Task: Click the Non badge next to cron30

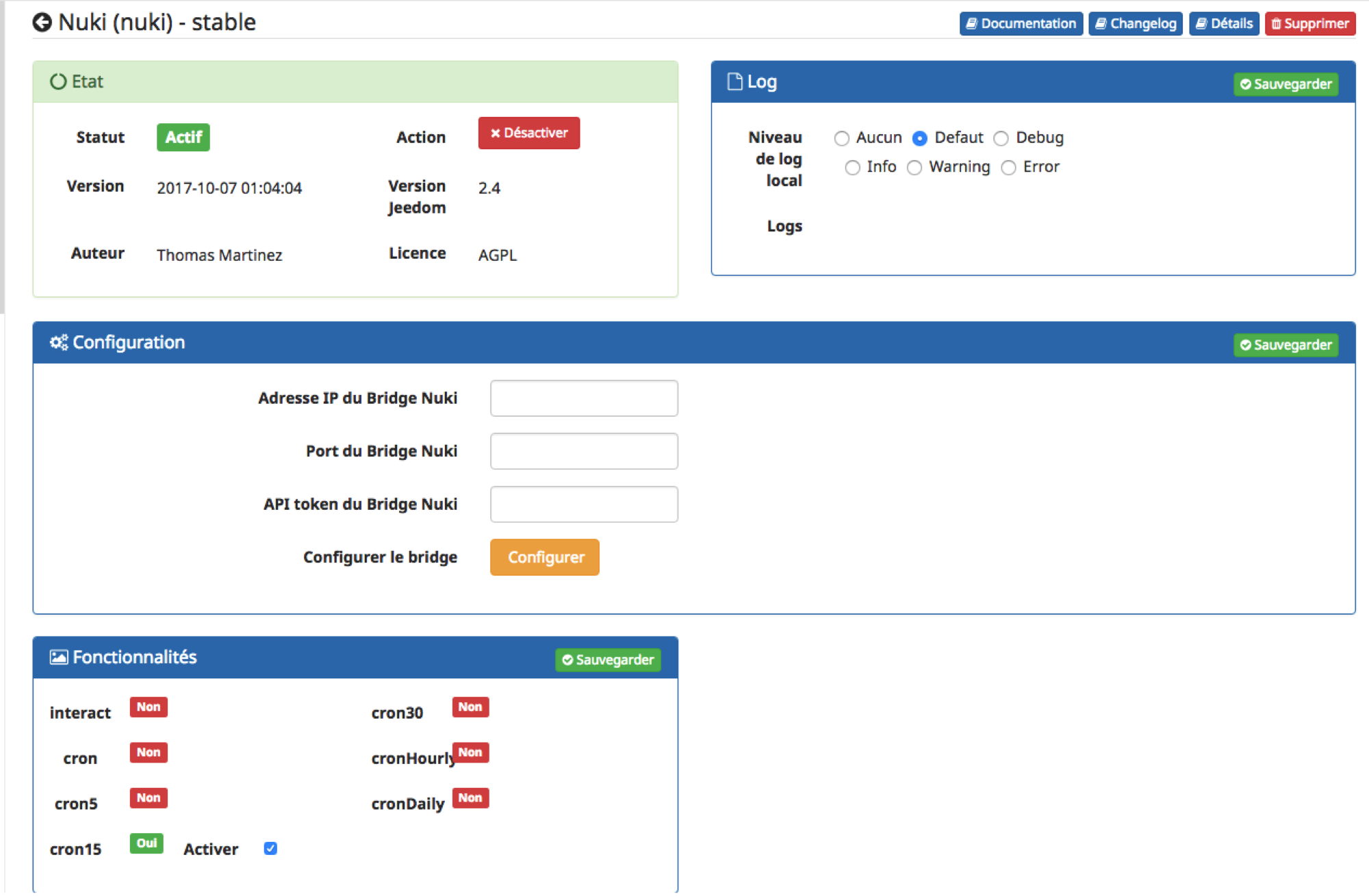Action: point(470,707)
